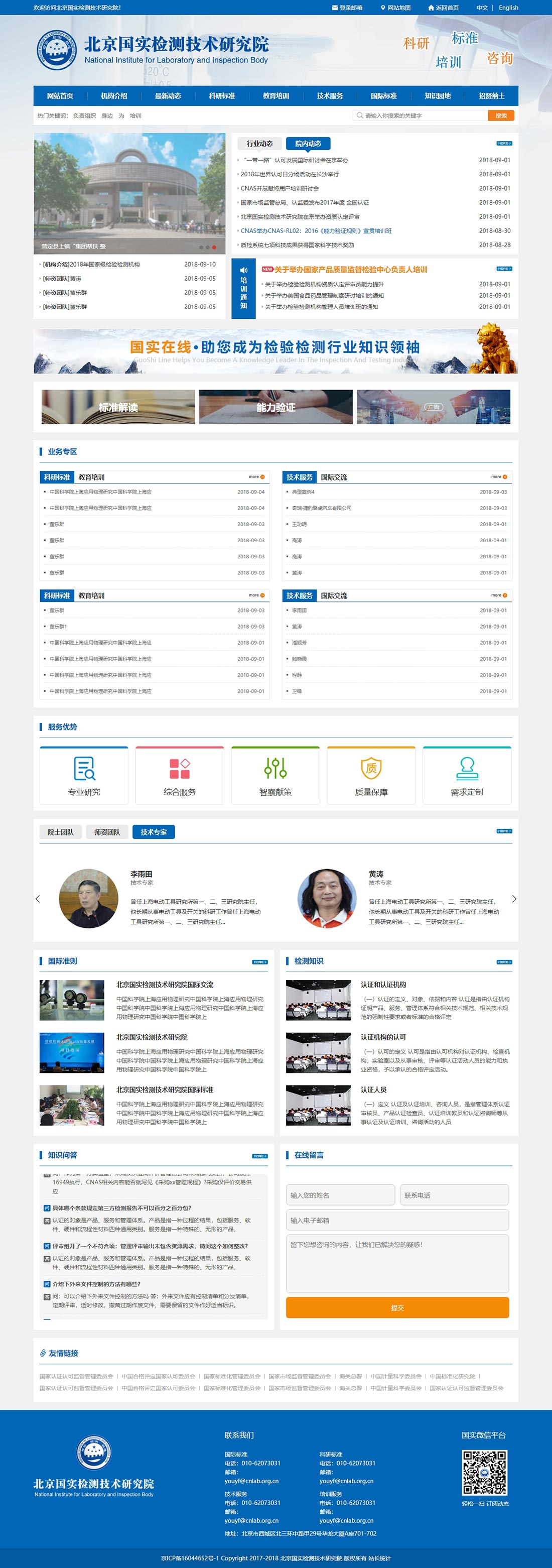Screen dimensions: 552x1568
Task: Open the 质量保障 shield icon
Action: tap(371, 768)
